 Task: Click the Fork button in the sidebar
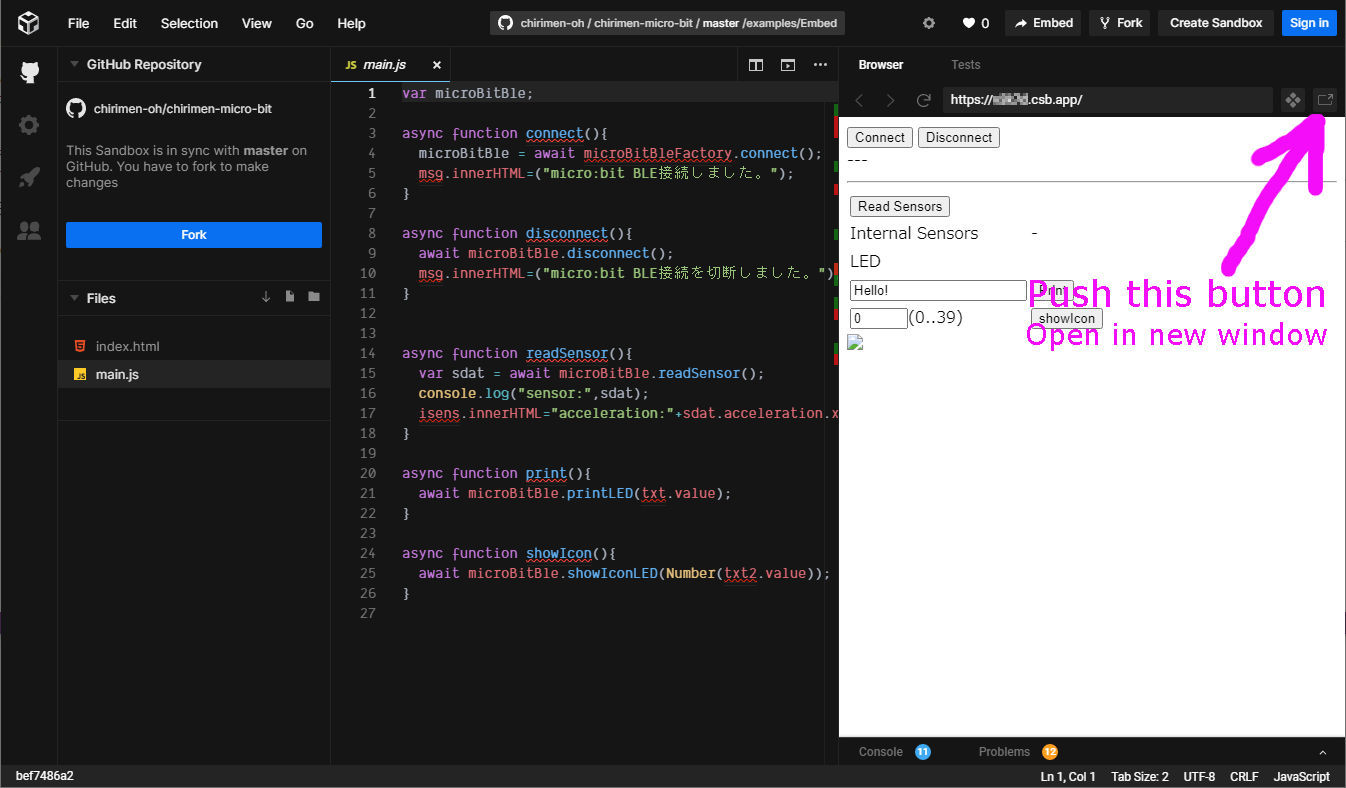[x=193, y=234]
